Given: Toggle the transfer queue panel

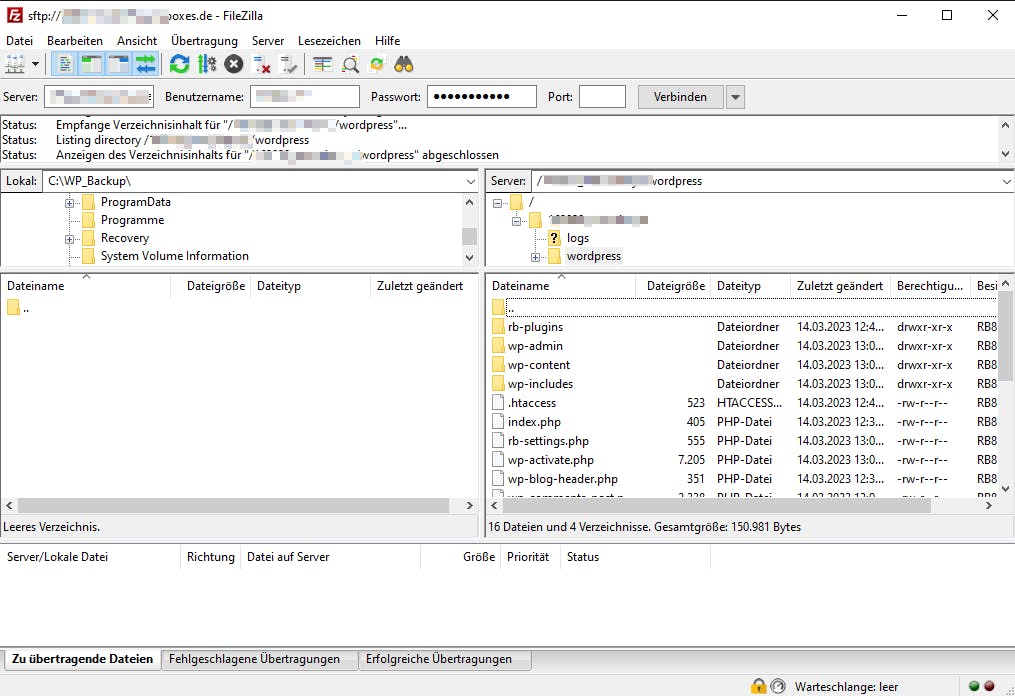Looking at the screenshot, I should pos(143,63).
